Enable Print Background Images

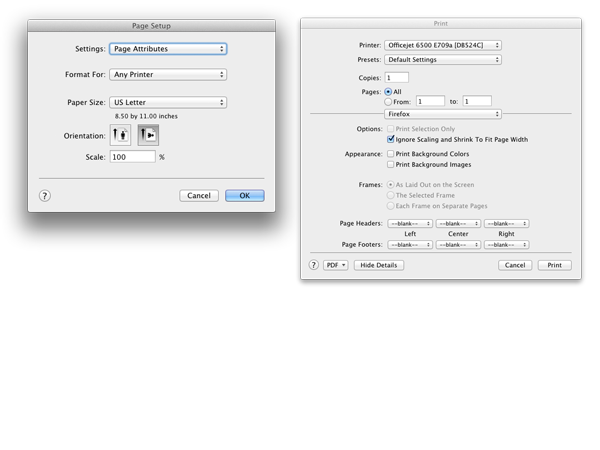[390, 165]
